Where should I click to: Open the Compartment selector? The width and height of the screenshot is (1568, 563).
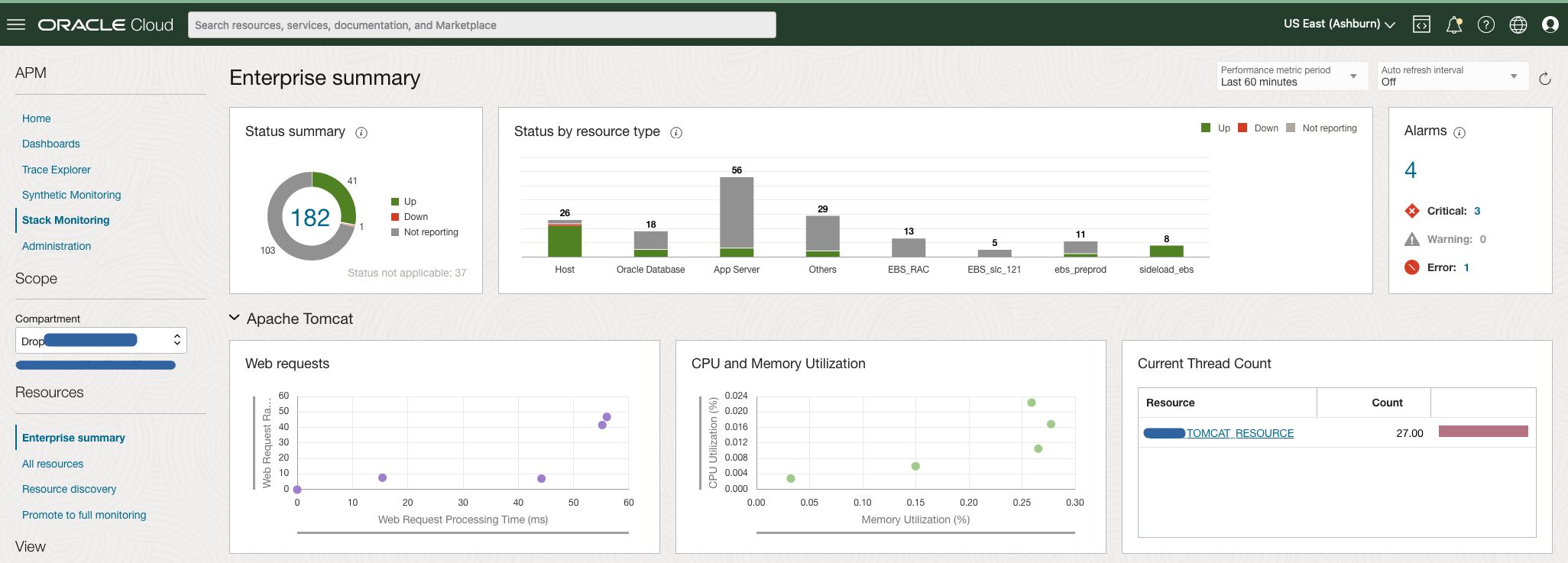pyautogui.click(x=101, y=340)
